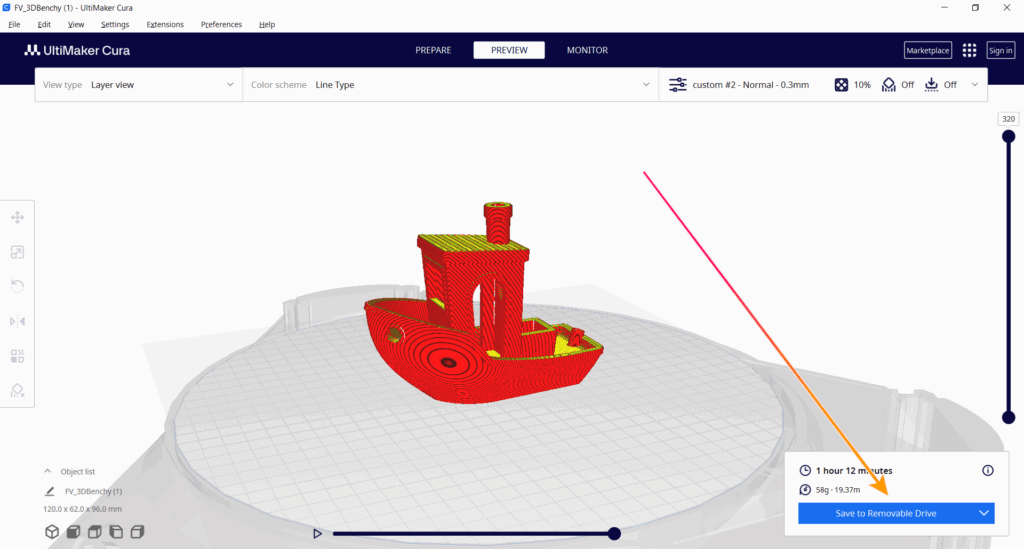Switch to the PREVIEW stage
The image size is (1024, 549).
509,50
